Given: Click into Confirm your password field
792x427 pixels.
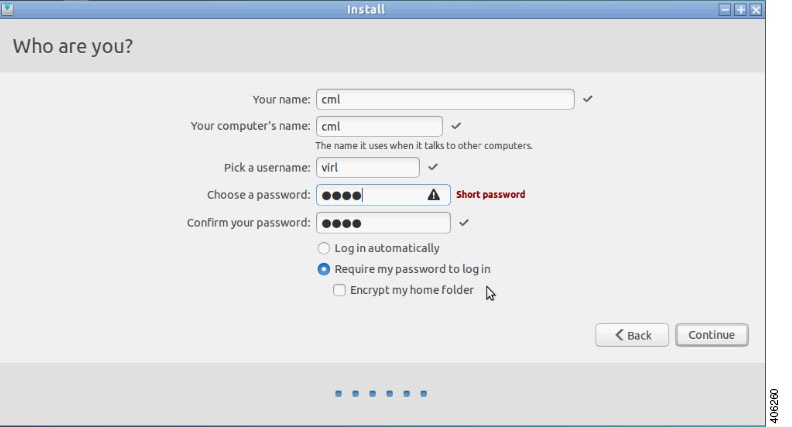Looking at the screenshot, I should click(x=383, y=223).
